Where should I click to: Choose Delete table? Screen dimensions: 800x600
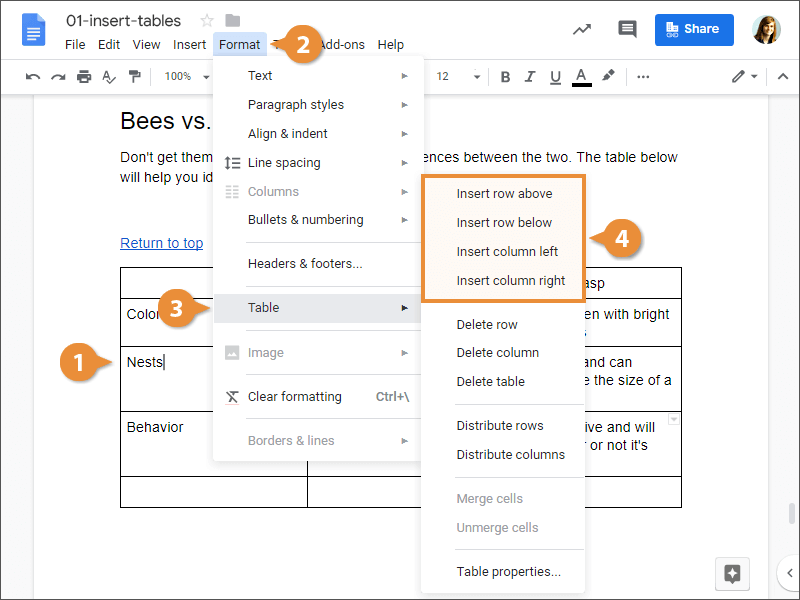[503, 382]
